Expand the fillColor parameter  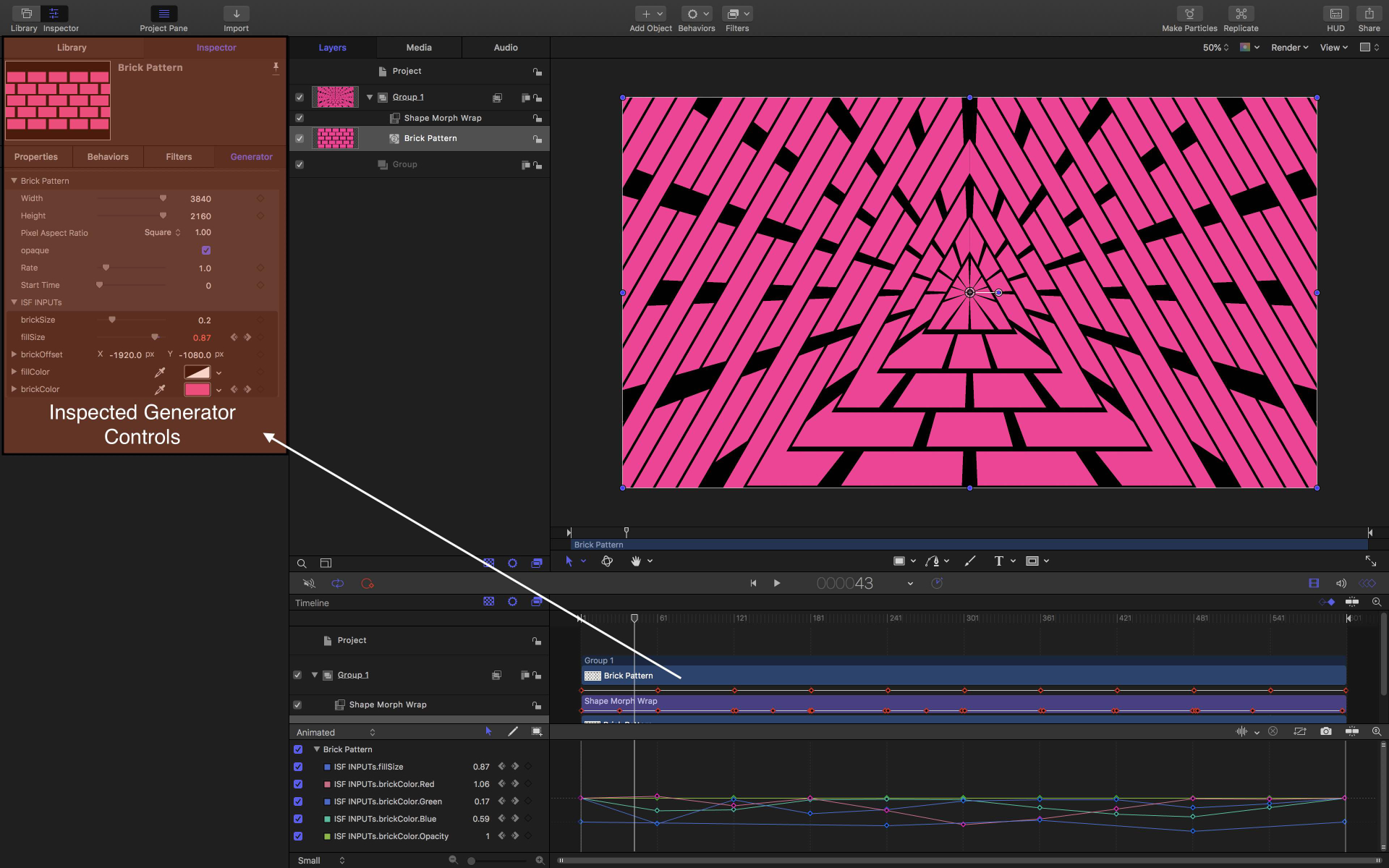point(14,372)
